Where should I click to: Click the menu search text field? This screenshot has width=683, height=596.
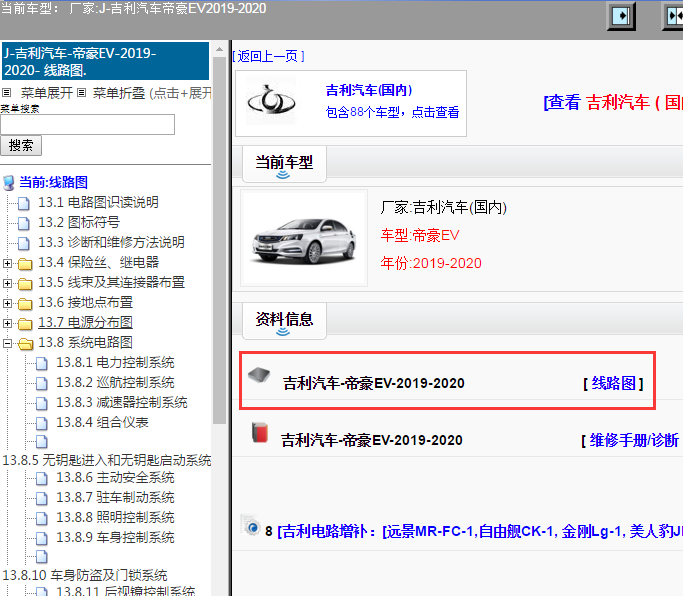[88, 125]
